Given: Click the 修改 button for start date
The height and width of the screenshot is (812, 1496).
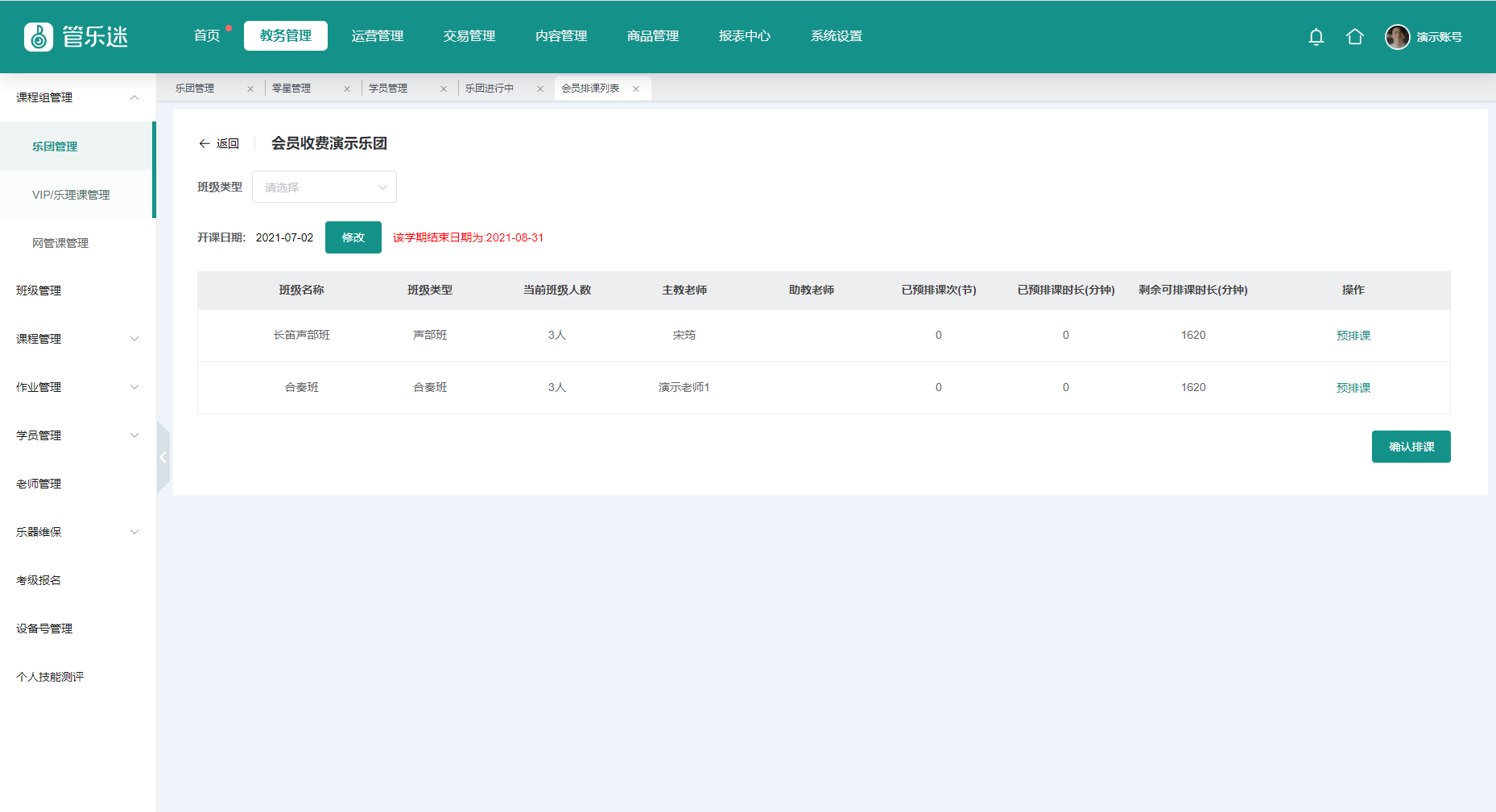Looking at the screenshot, I should coord(353,237).
